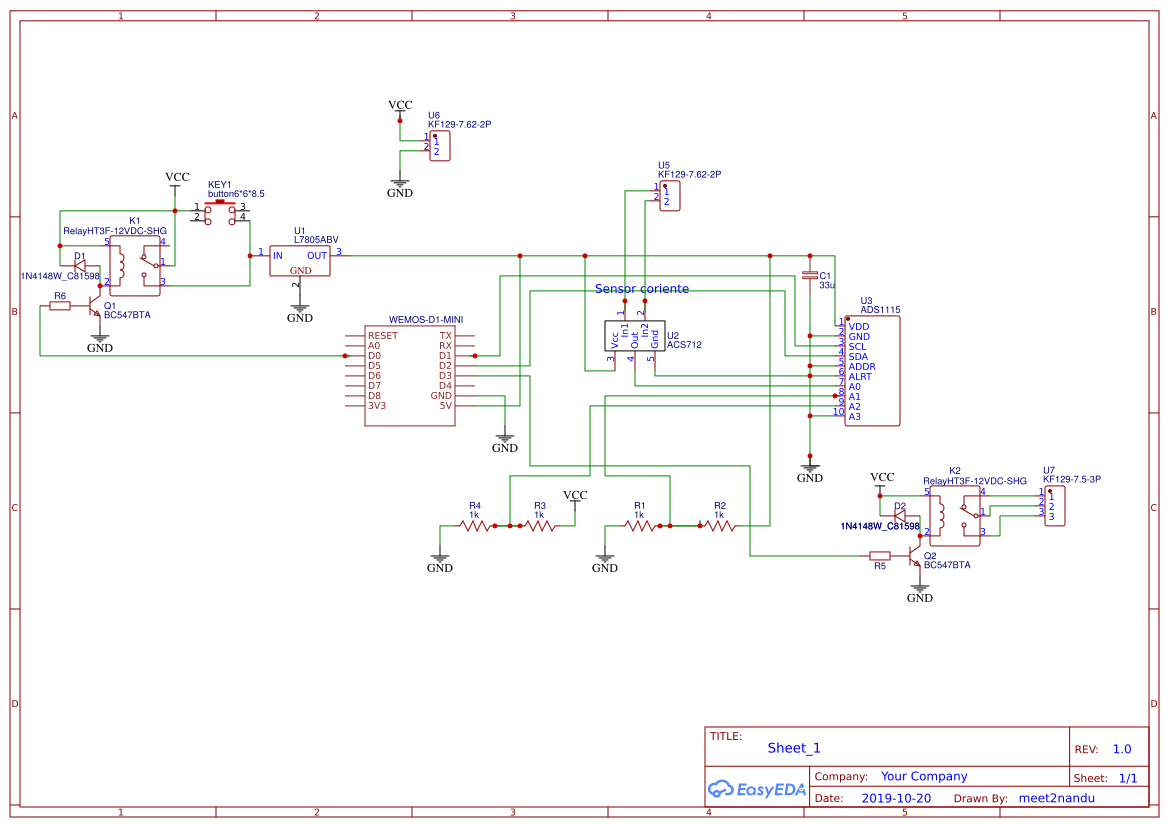Select the K1 relay symbol
1169x827 pixels.
(135, 265)
